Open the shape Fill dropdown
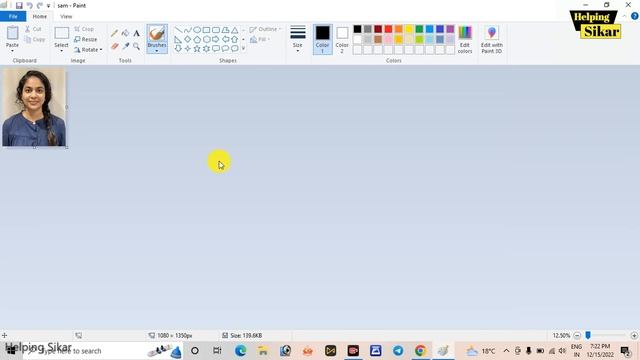 260,39
